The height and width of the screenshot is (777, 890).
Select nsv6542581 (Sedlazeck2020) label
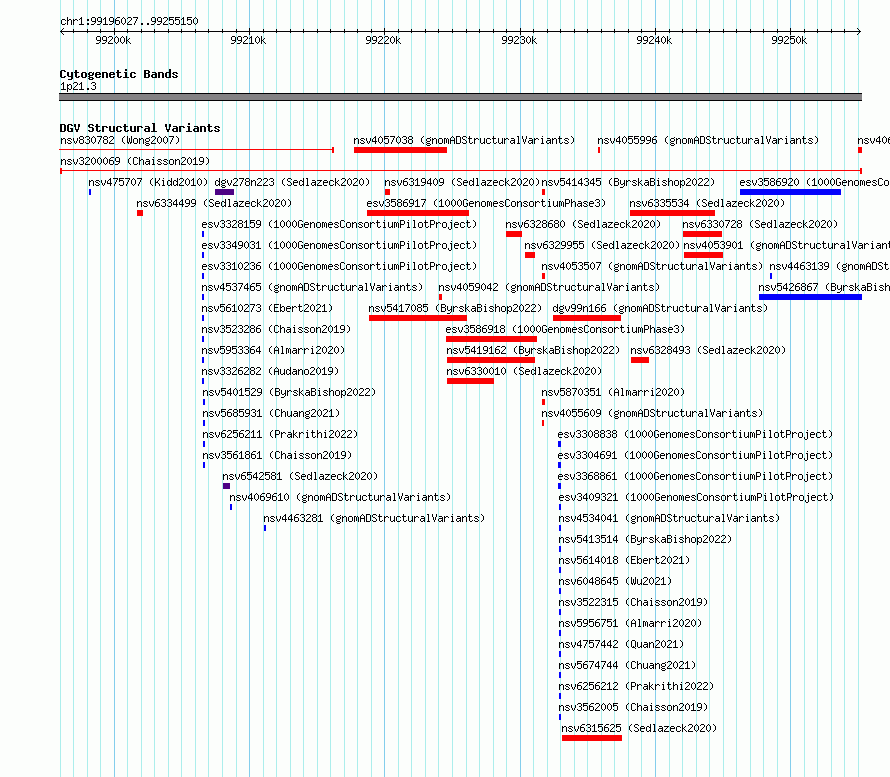(300, 476)
